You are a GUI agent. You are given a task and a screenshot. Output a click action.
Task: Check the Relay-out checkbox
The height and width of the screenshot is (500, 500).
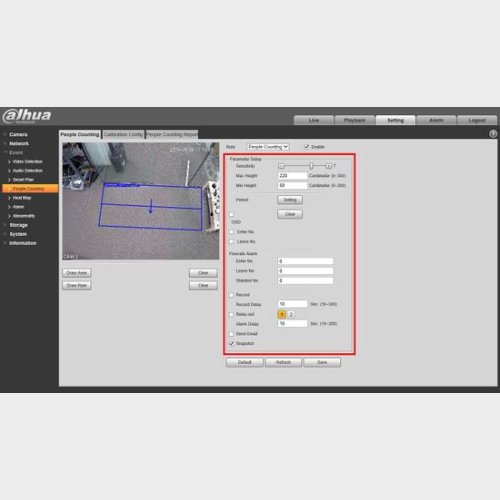231,314
